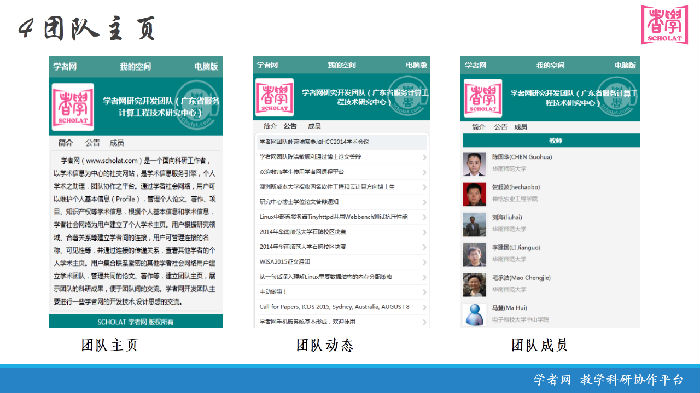Open Linux Tinyhttpd Webbench announcement text

coord(333,217)
